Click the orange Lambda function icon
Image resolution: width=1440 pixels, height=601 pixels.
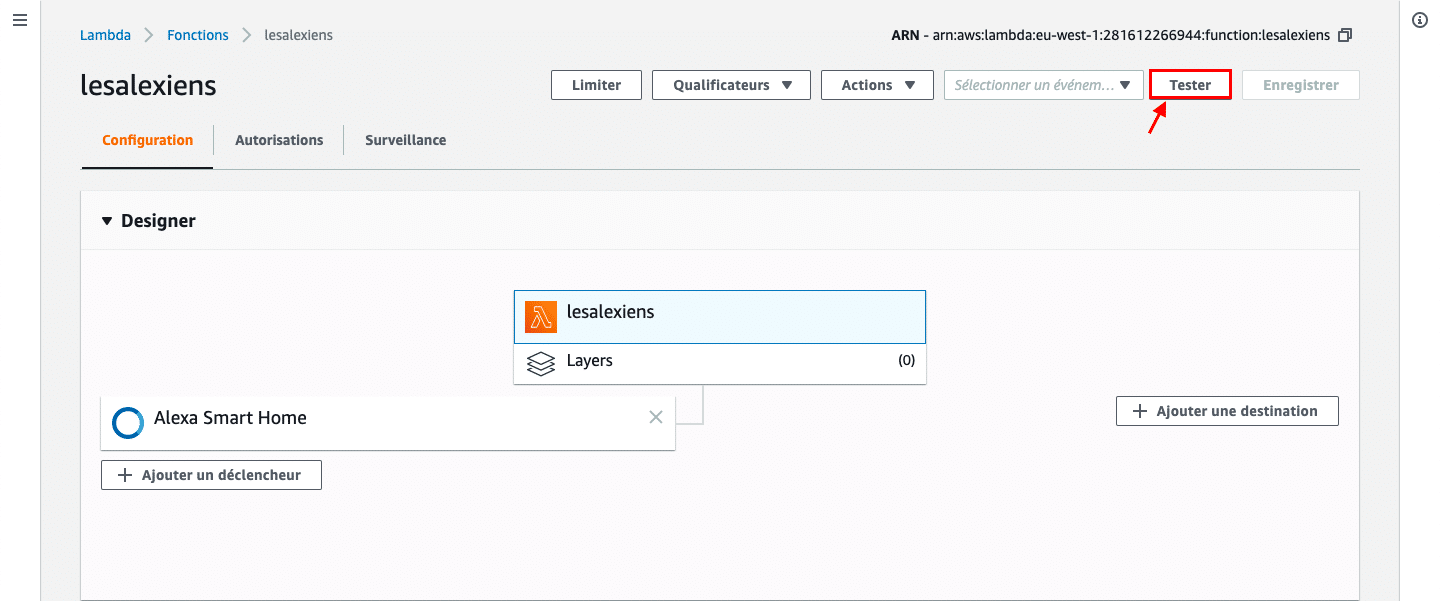[x=541, y=317]
